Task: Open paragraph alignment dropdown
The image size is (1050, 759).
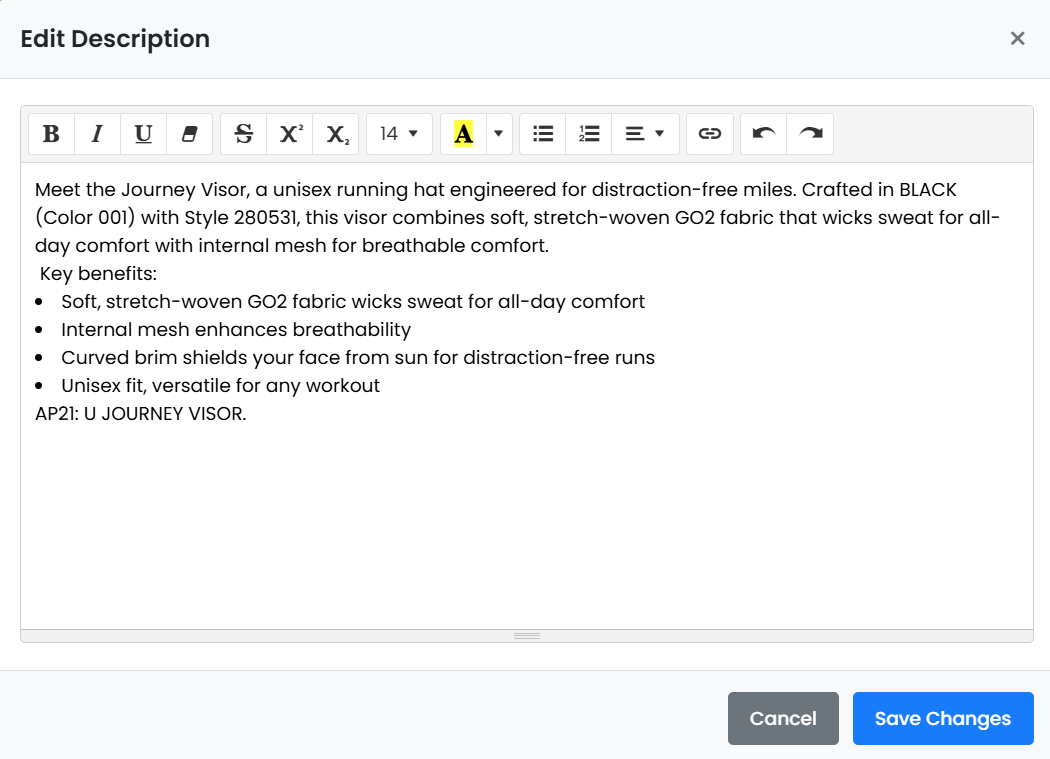Action: click(645, 134)
